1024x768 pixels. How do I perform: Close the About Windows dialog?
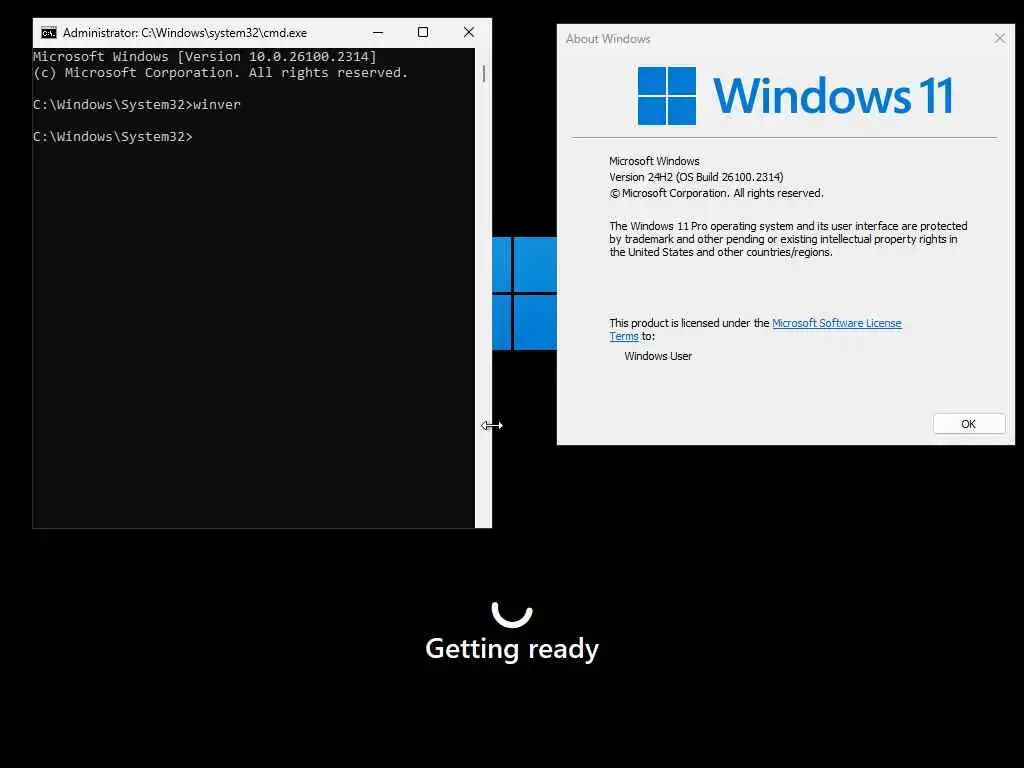(1000, 39)
